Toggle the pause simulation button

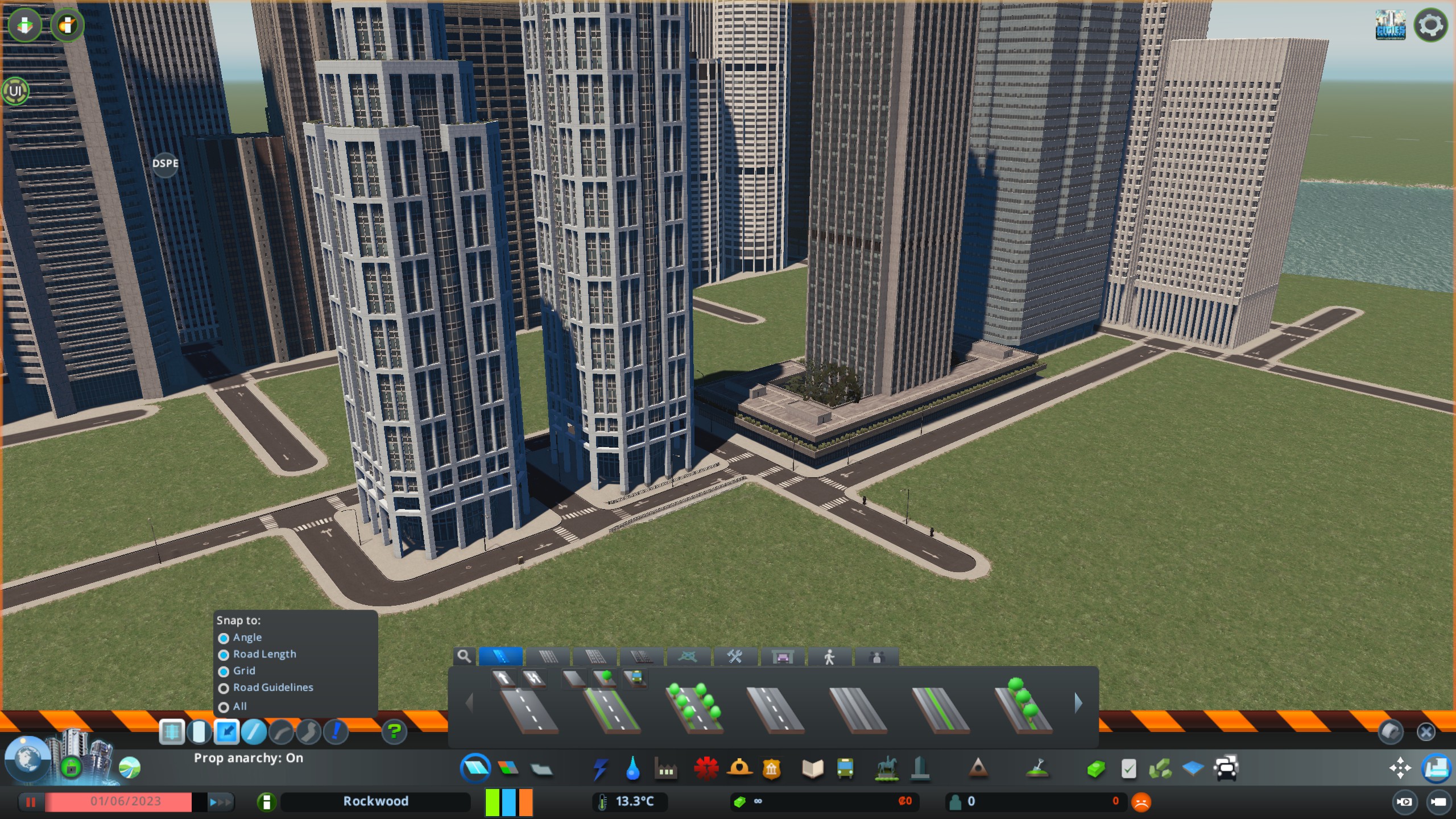[x=30, y=802]
